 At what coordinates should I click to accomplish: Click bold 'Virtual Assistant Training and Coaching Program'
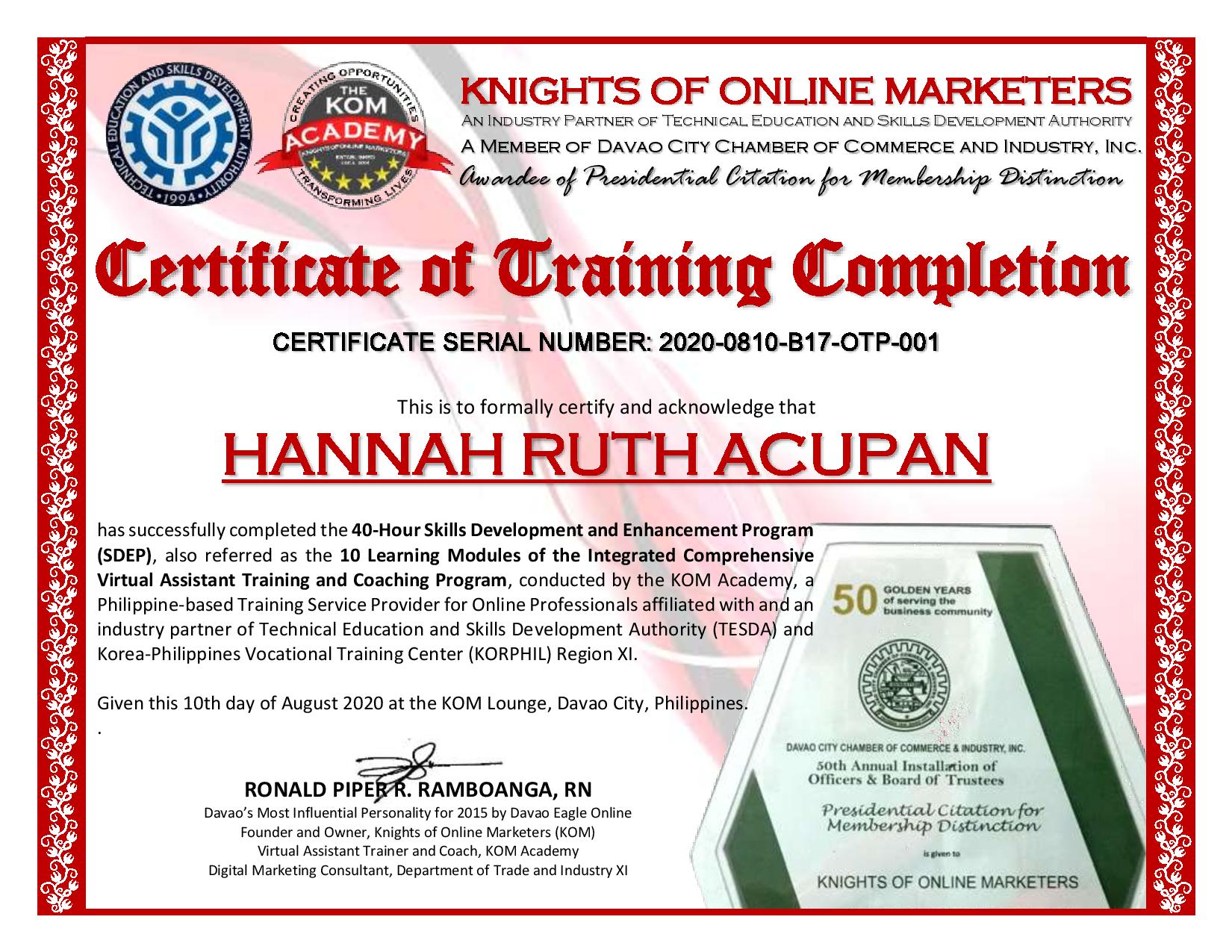click(x=303, y=579)
